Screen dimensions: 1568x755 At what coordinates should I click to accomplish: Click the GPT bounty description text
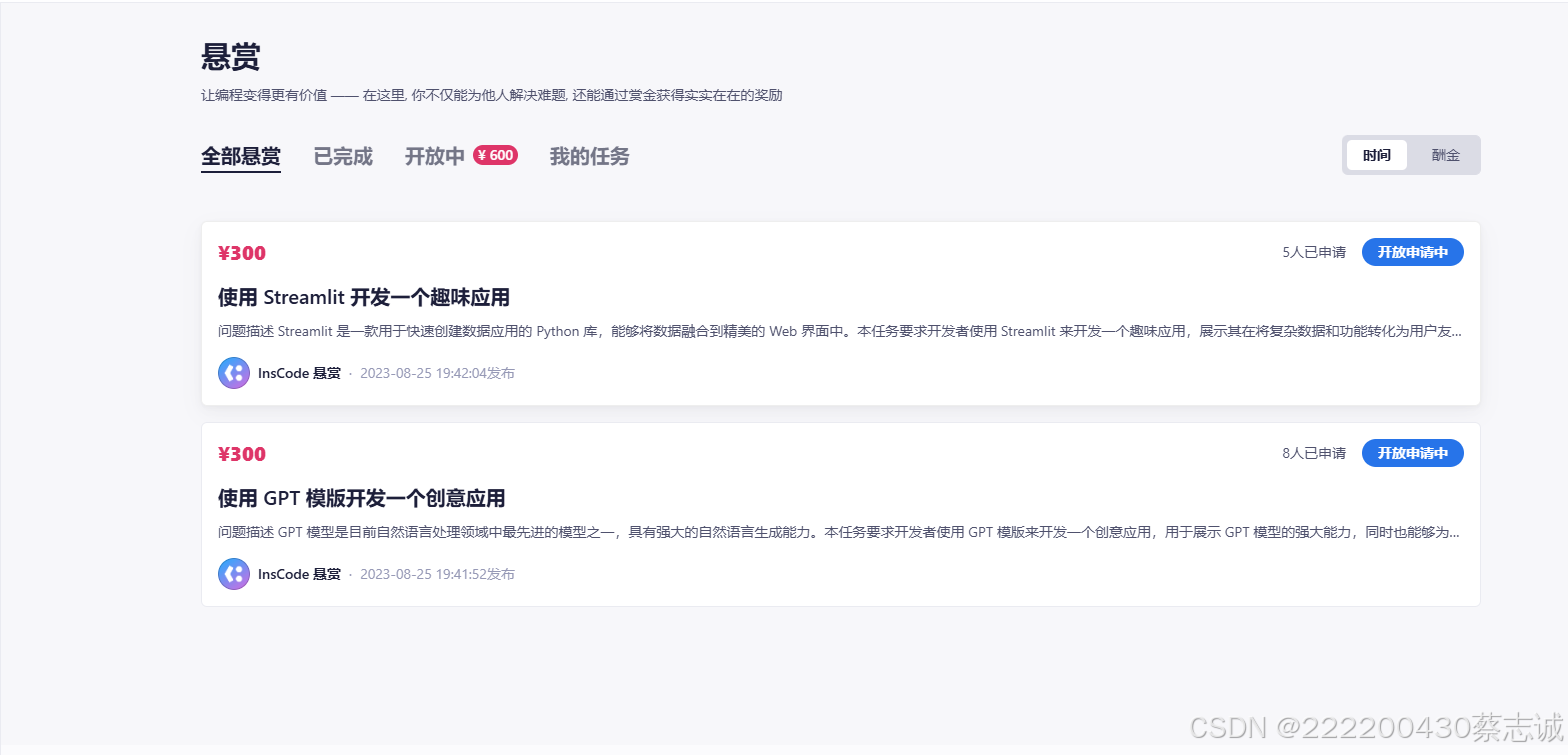[840, 532]
